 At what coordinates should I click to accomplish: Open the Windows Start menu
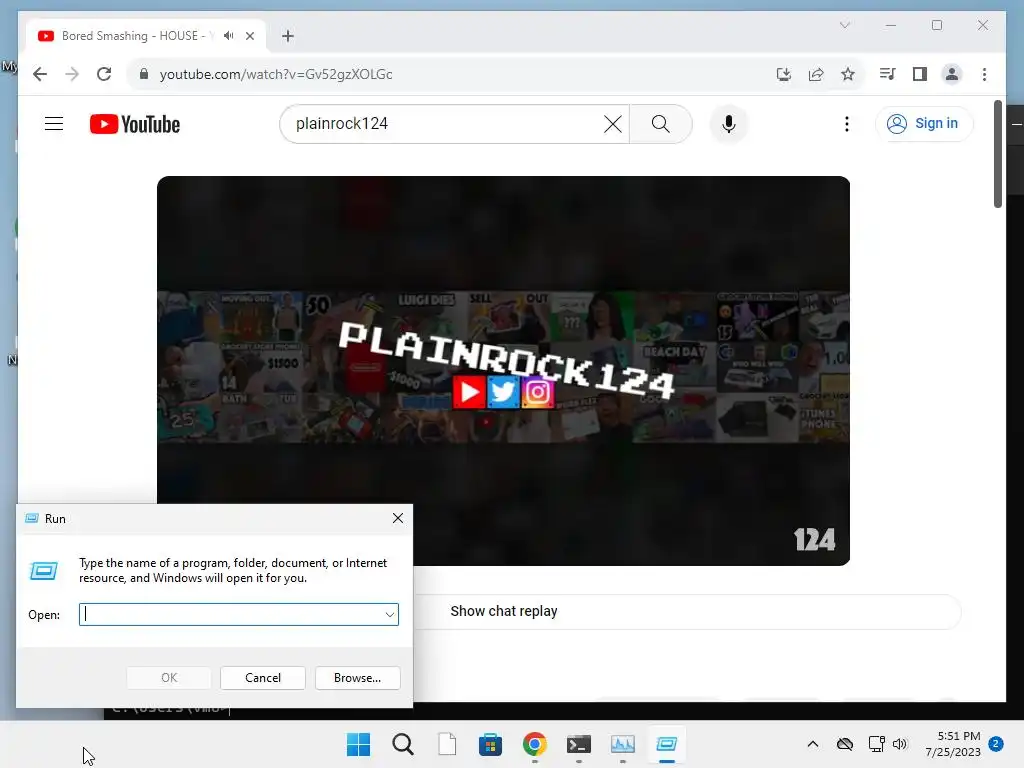point(358,744)
